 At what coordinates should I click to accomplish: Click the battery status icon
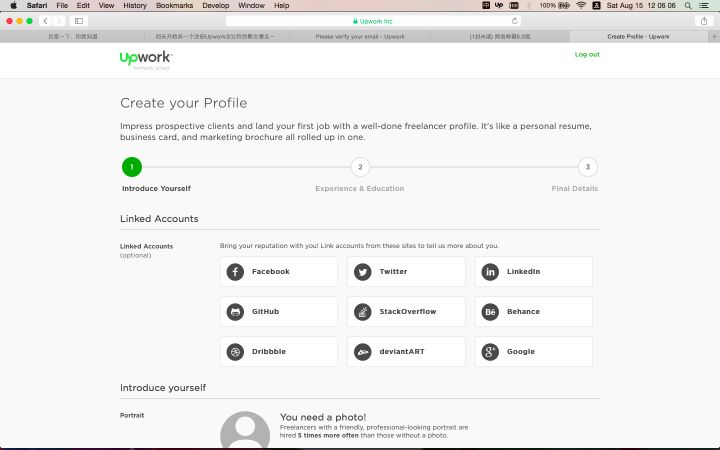click(564, 6)
